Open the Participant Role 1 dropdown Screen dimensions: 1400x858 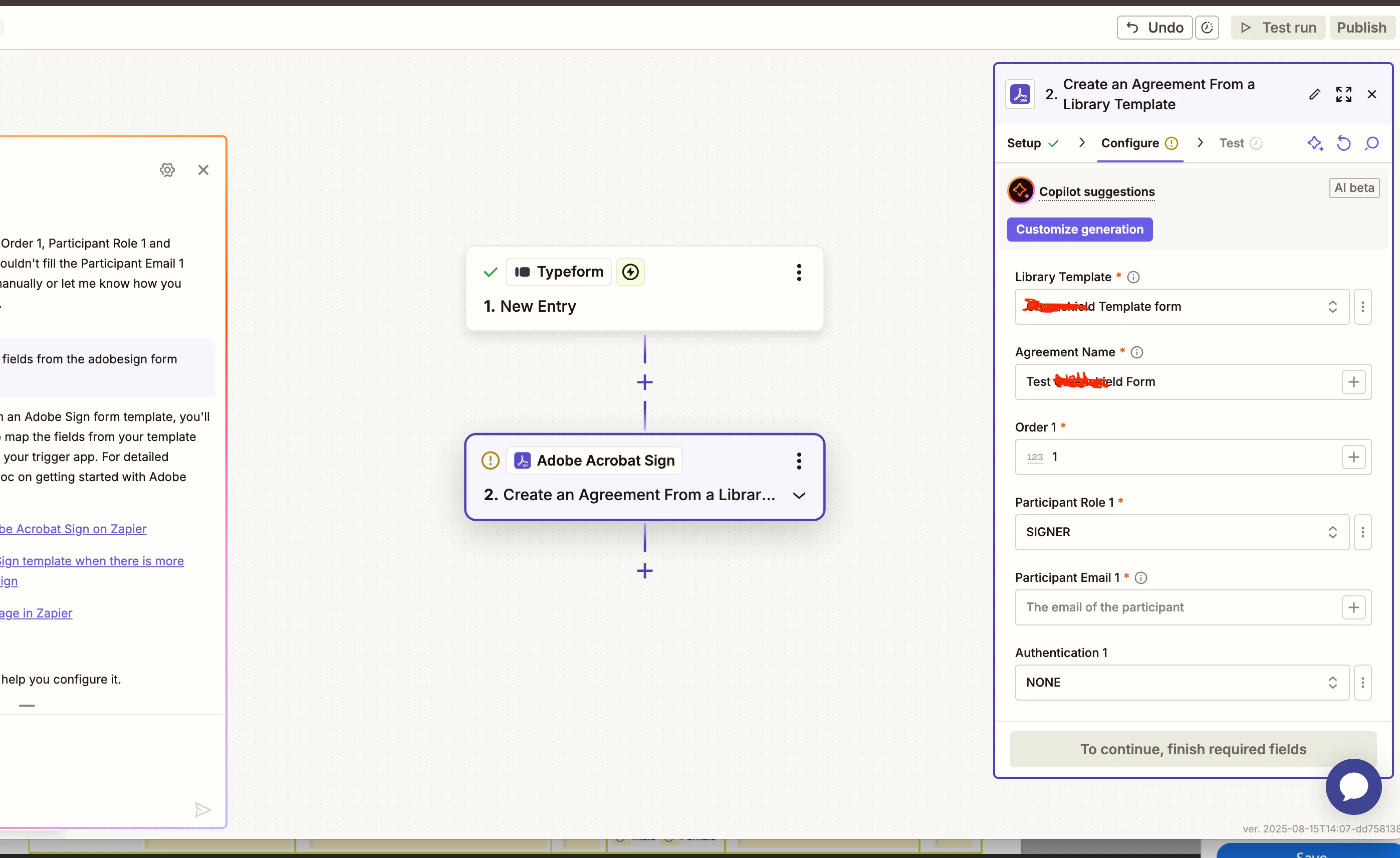coord(1182,532)
